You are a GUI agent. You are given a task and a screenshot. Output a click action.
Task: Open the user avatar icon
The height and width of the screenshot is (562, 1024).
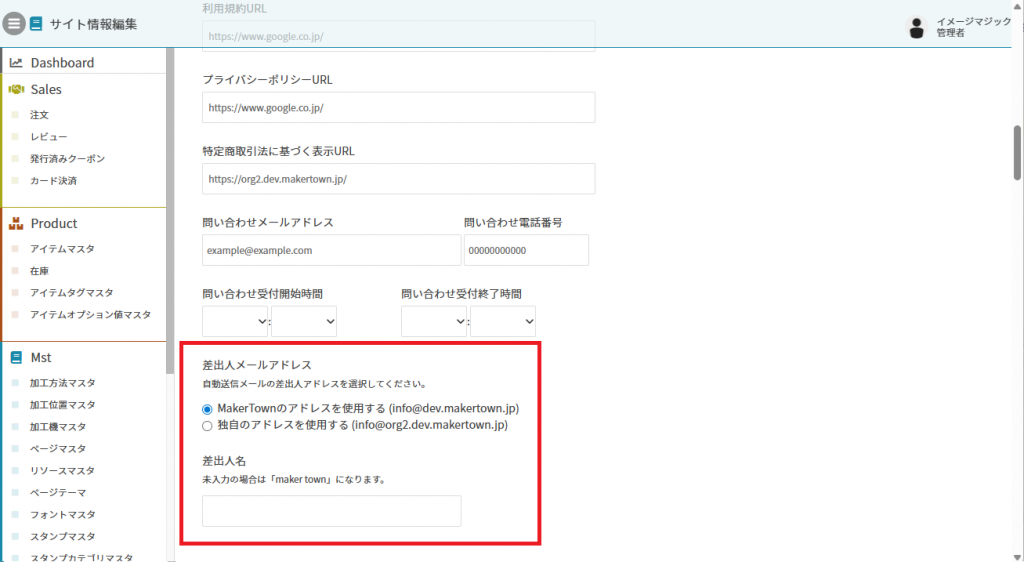click(x=916, y=27)
